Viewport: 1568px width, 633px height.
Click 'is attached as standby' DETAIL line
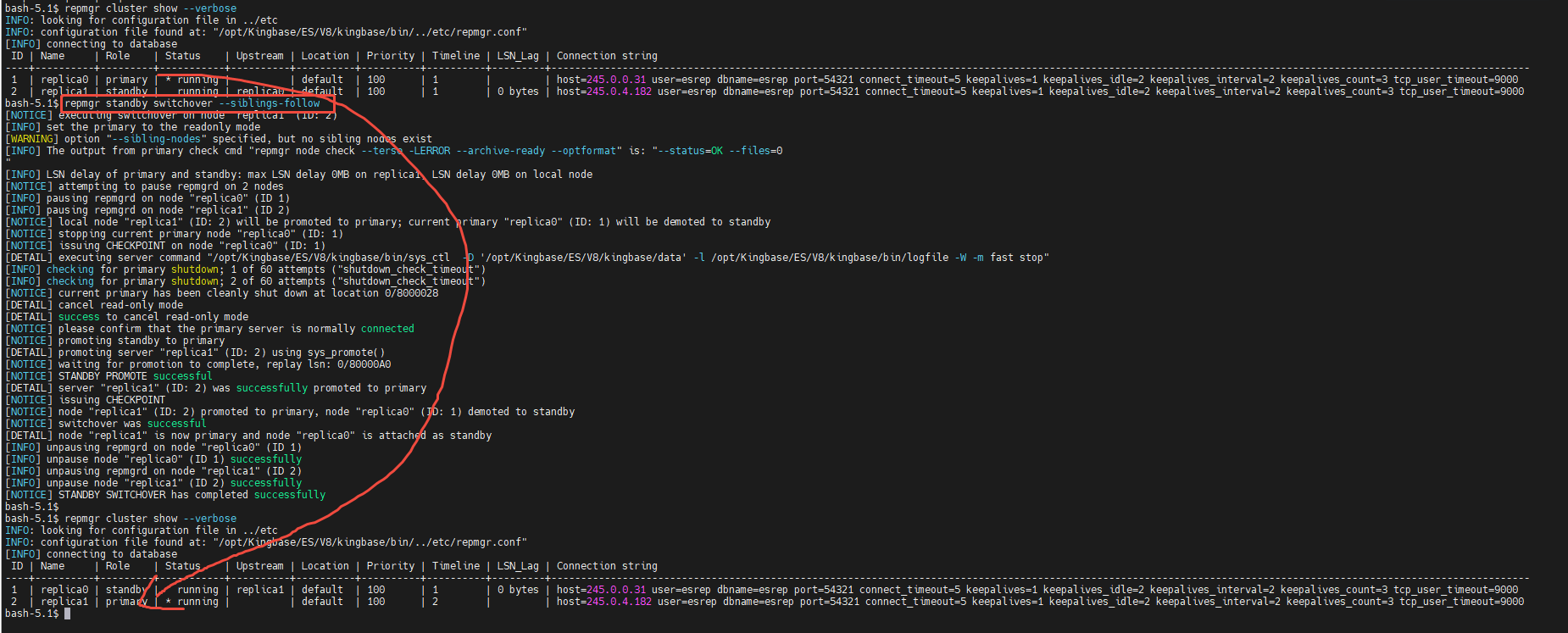(248, 436)
